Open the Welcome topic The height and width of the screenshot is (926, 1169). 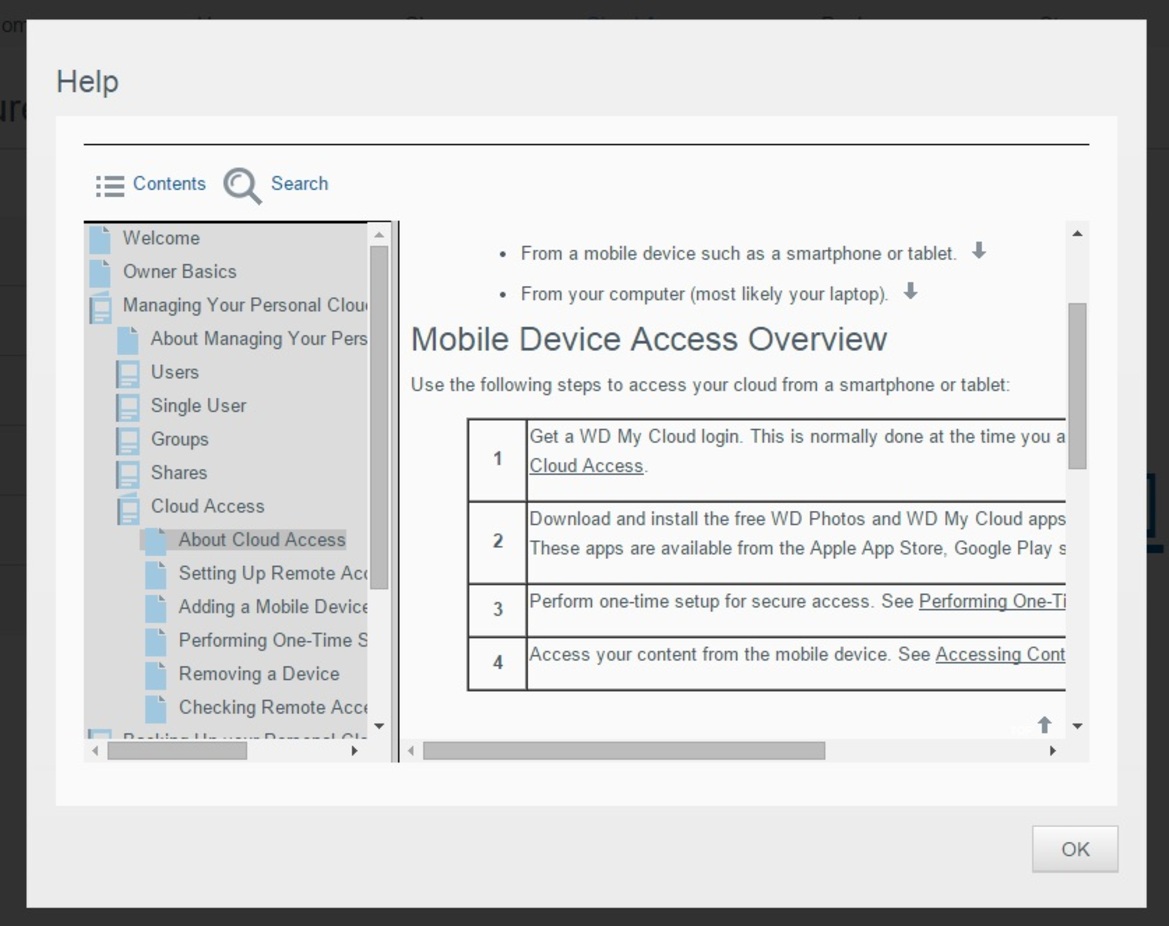pyautogui.click(x=161, y=238)
